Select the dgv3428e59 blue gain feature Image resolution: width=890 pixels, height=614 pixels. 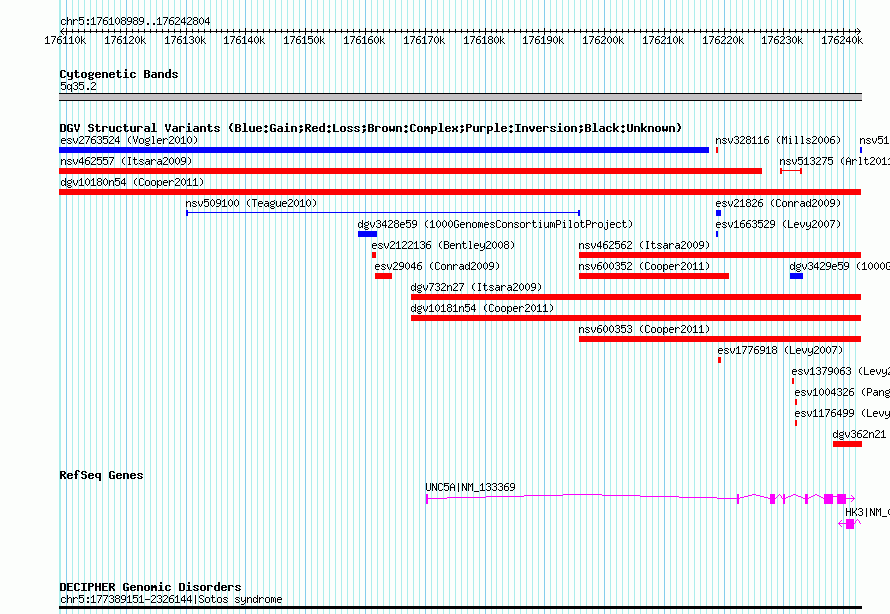(367, 234)
